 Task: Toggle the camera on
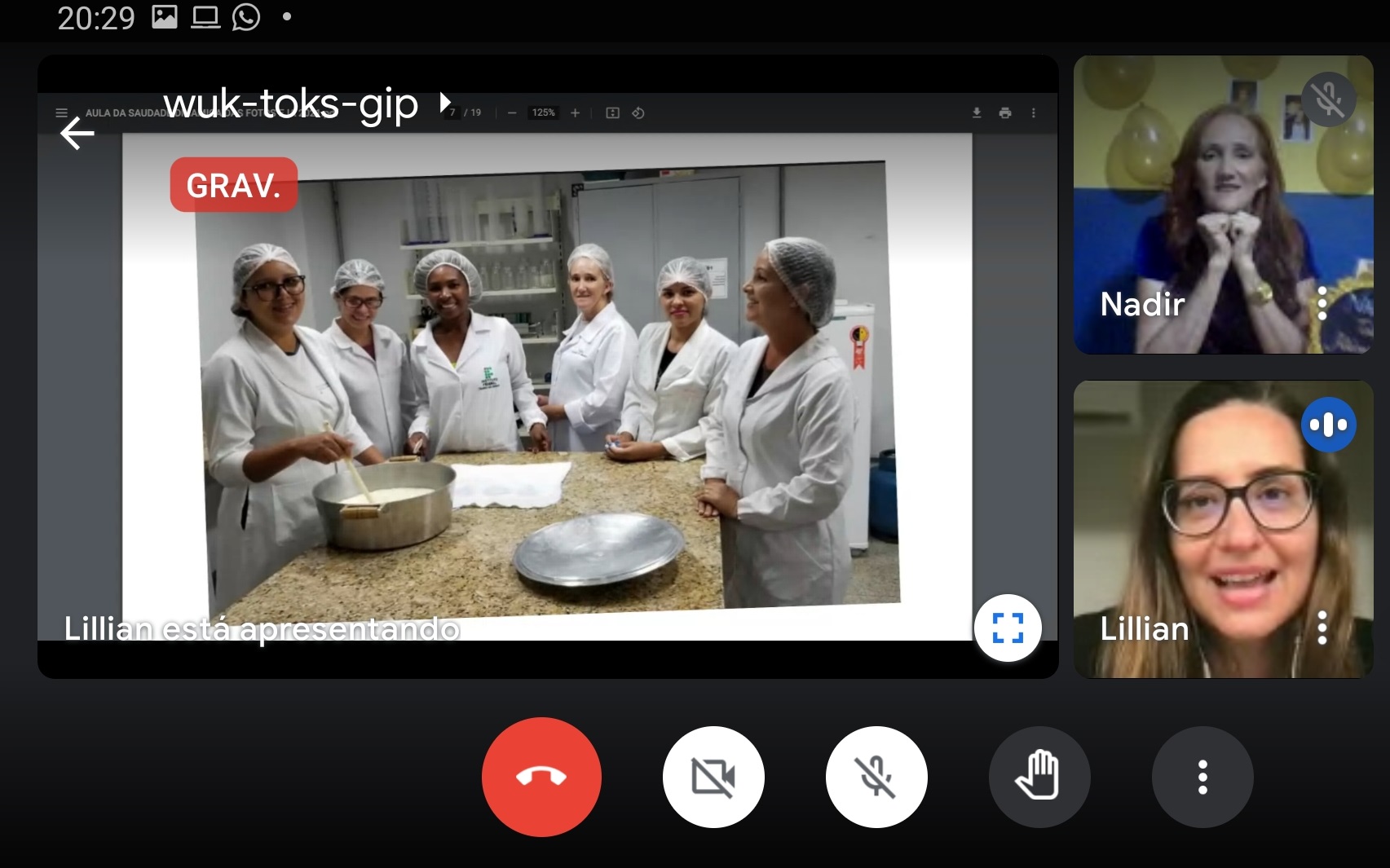point(713,777)
